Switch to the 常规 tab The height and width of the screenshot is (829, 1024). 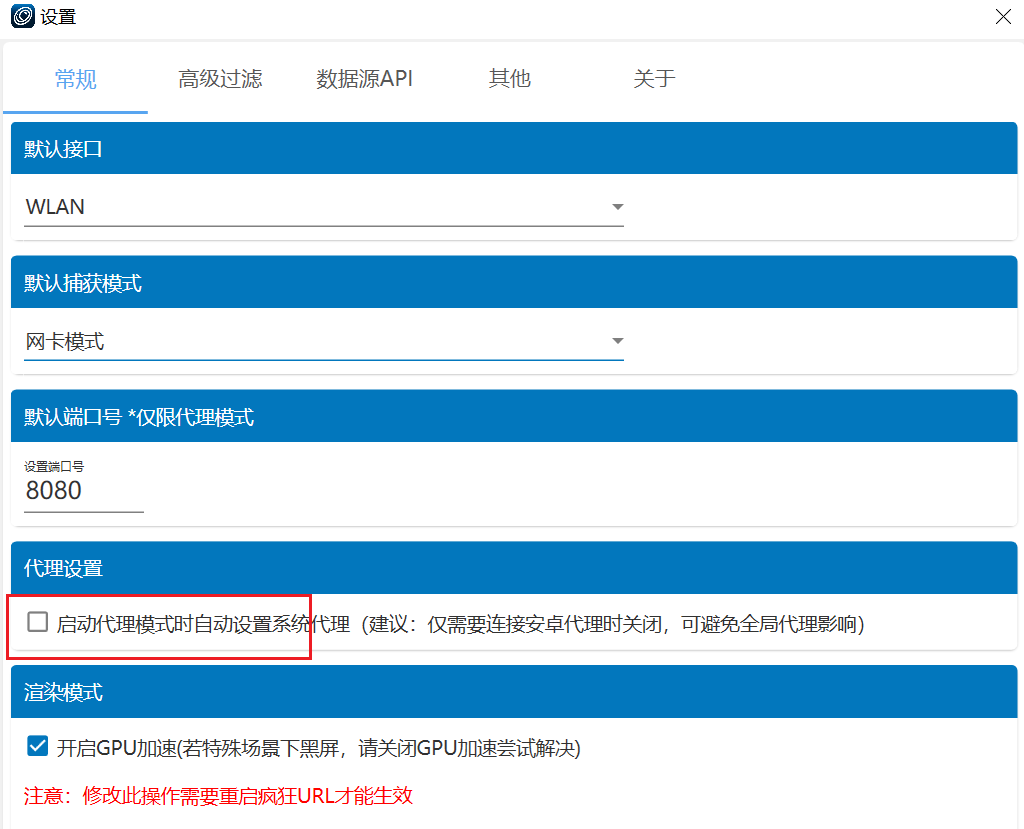click(76, 79)
